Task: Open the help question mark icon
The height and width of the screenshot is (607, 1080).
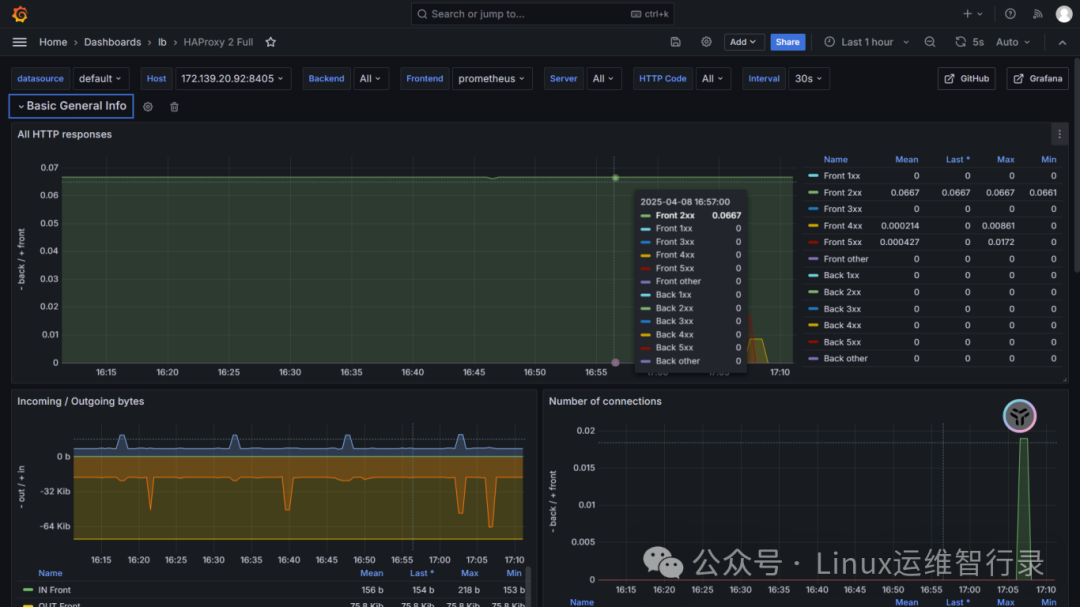Action: coord(1010,14)
